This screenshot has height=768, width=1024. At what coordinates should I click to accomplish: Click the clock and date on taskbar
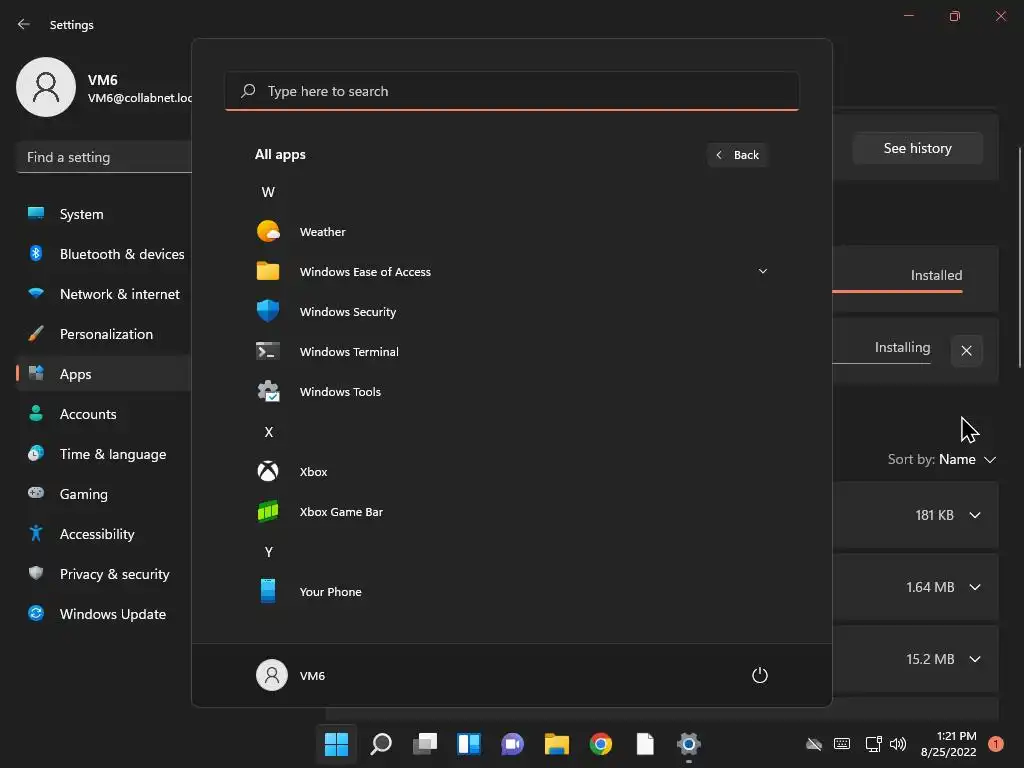948,744
